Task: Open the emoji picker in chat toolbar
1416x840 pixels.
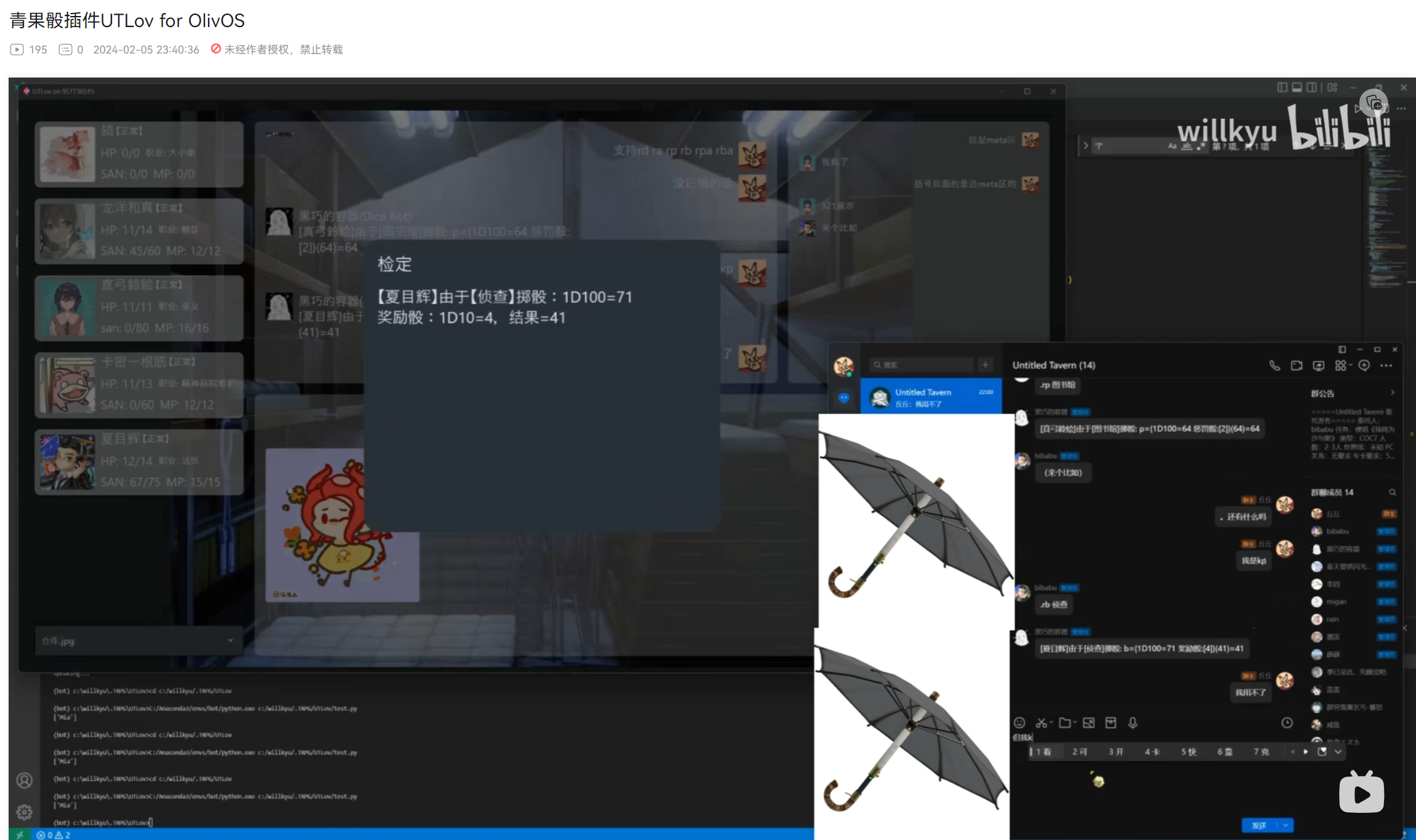Action: tap(1020, 723)
